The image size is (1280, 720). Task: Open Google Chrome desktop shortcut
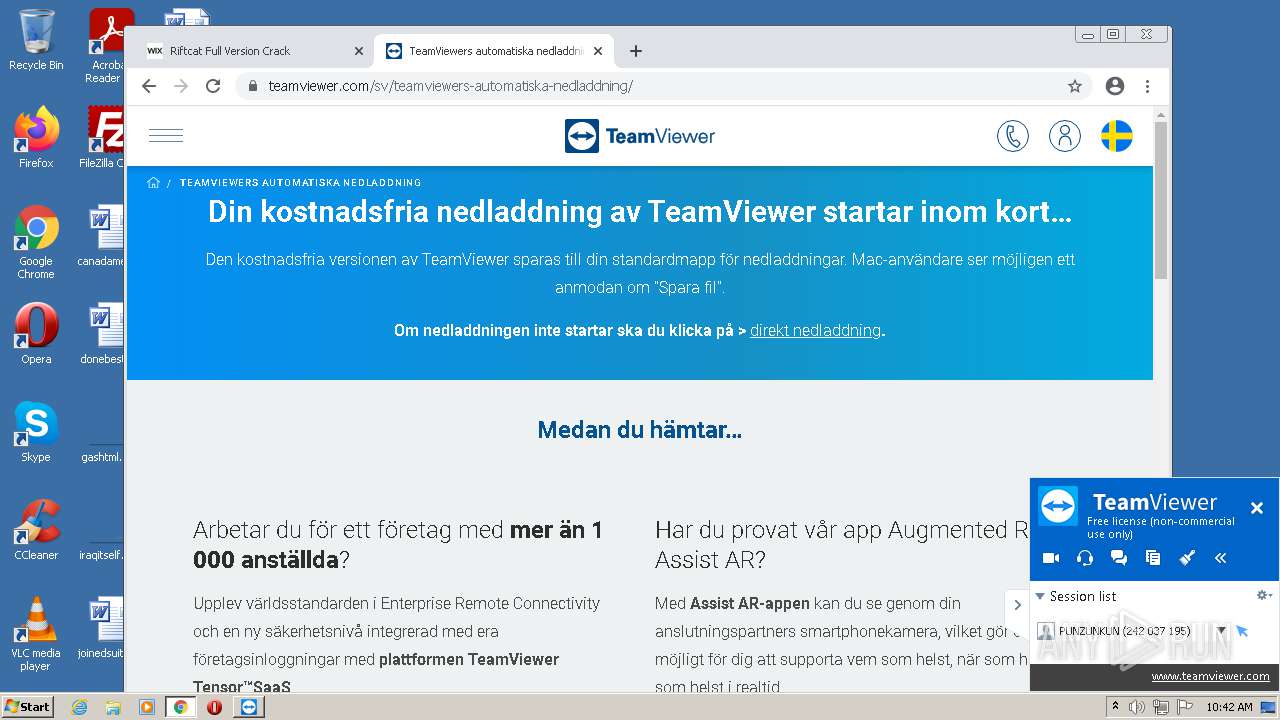coord(36,242)
